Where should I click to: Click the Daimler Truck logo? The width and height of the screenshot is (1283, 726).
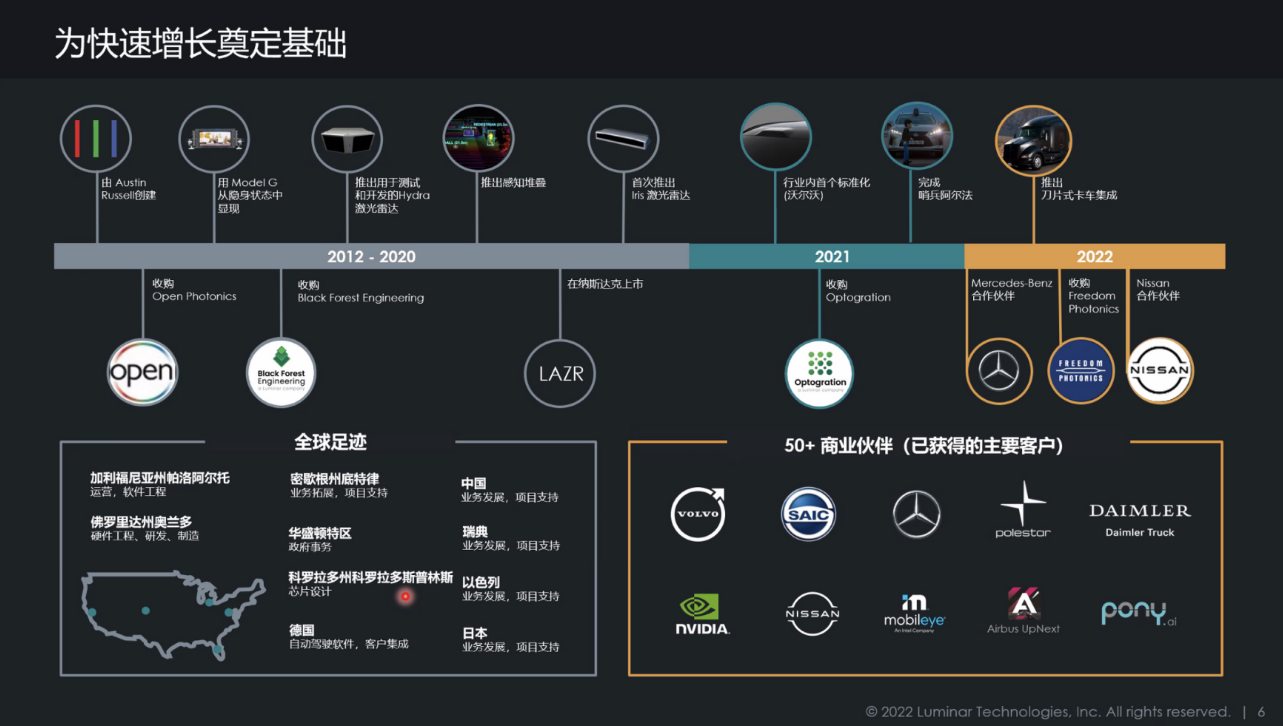(1139, 518)
